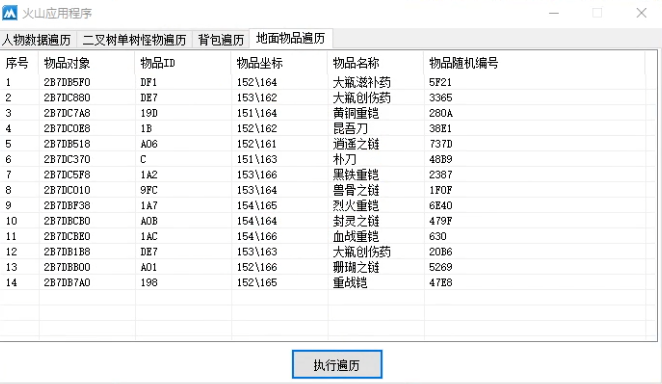Screen dimensions: 662x384
Task: Select object cell 2B7DBCB0
Action: pos(67,221)
